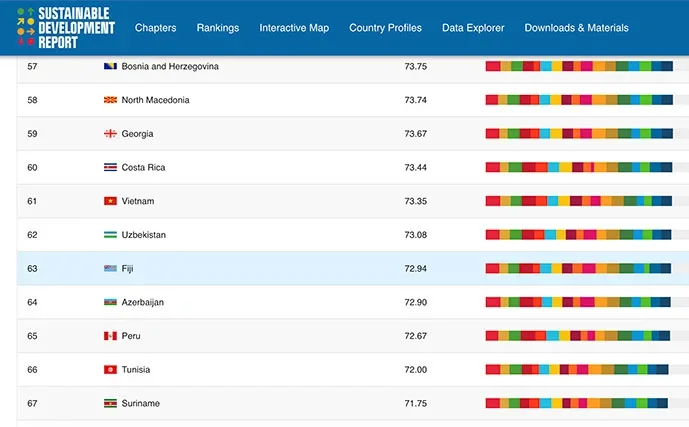Select the Azerbaijan country name

[x=143, y=302]
